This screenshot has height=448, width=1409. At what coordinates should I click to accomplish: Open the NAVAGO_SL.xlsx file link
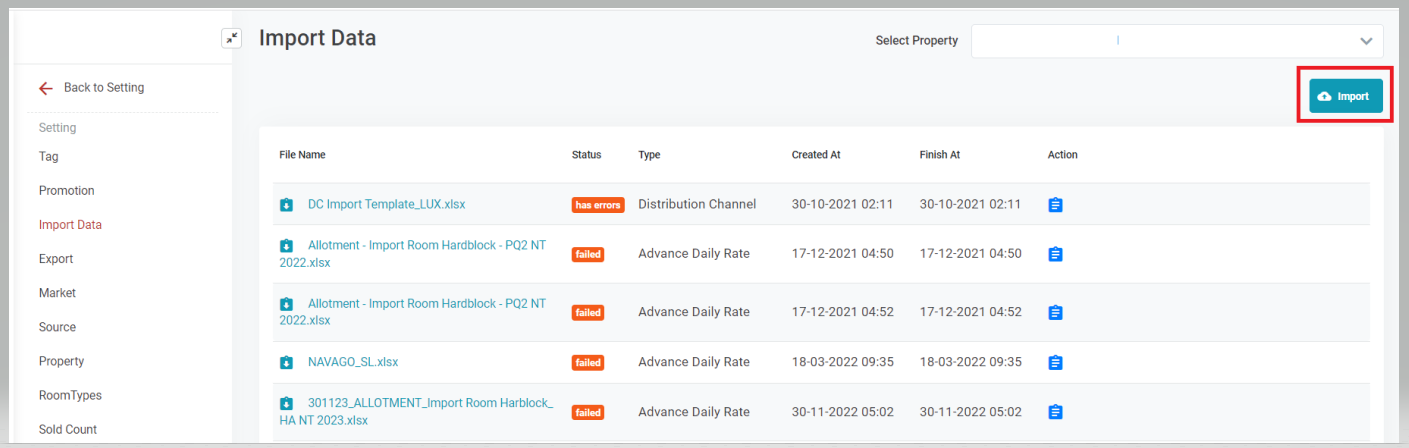tap(352, 362)
